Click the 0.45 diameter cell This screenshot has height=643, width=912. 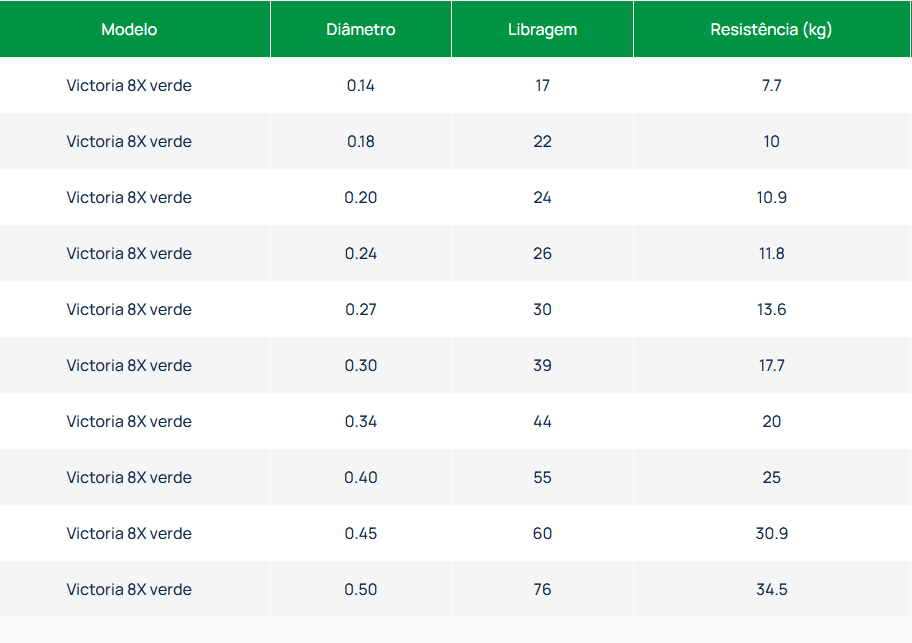[361, 533]
